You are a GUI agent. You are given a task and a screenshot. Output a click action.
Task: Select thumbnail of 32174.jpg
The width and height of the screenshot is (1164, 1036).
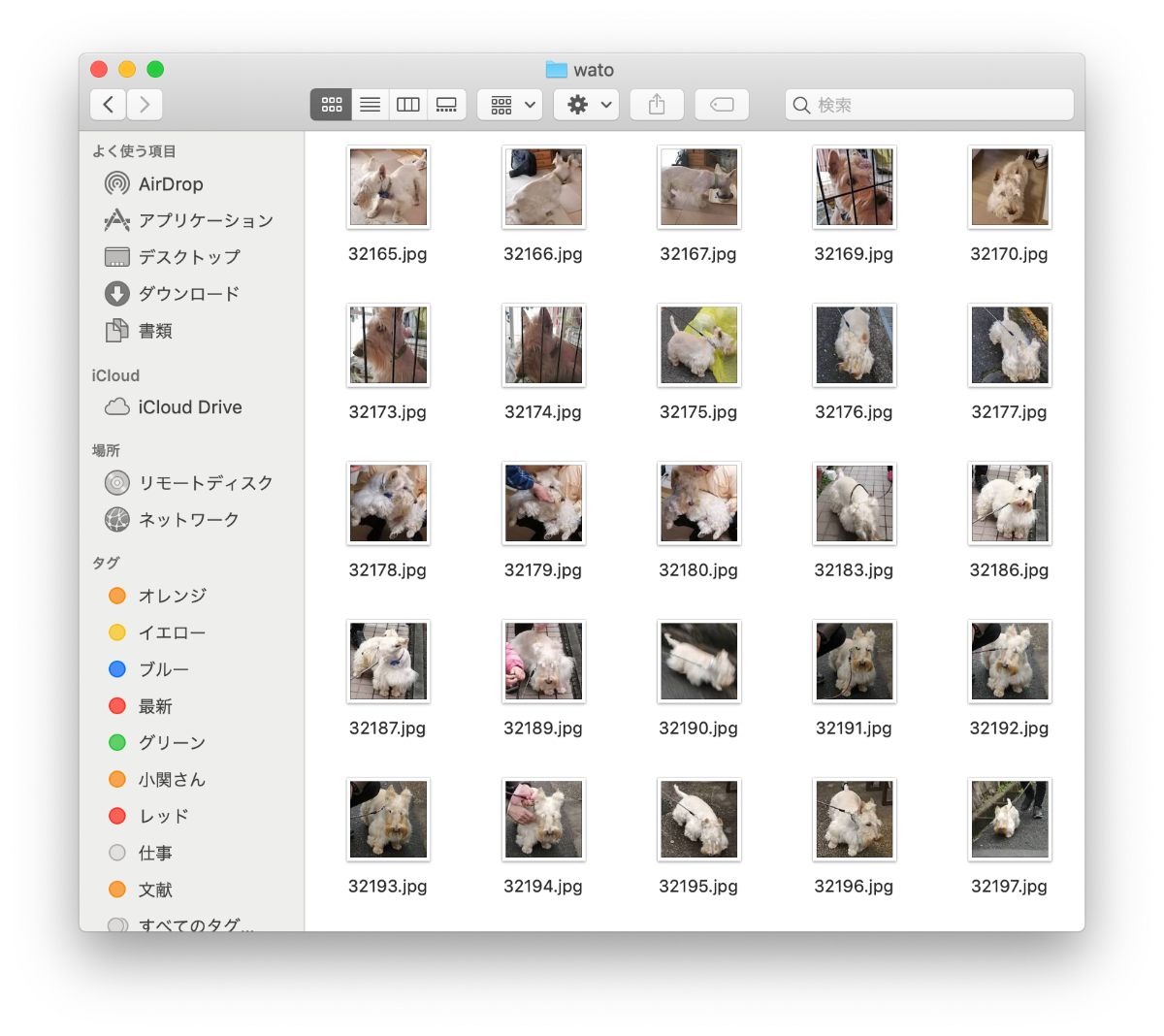[x=543, y=345]
